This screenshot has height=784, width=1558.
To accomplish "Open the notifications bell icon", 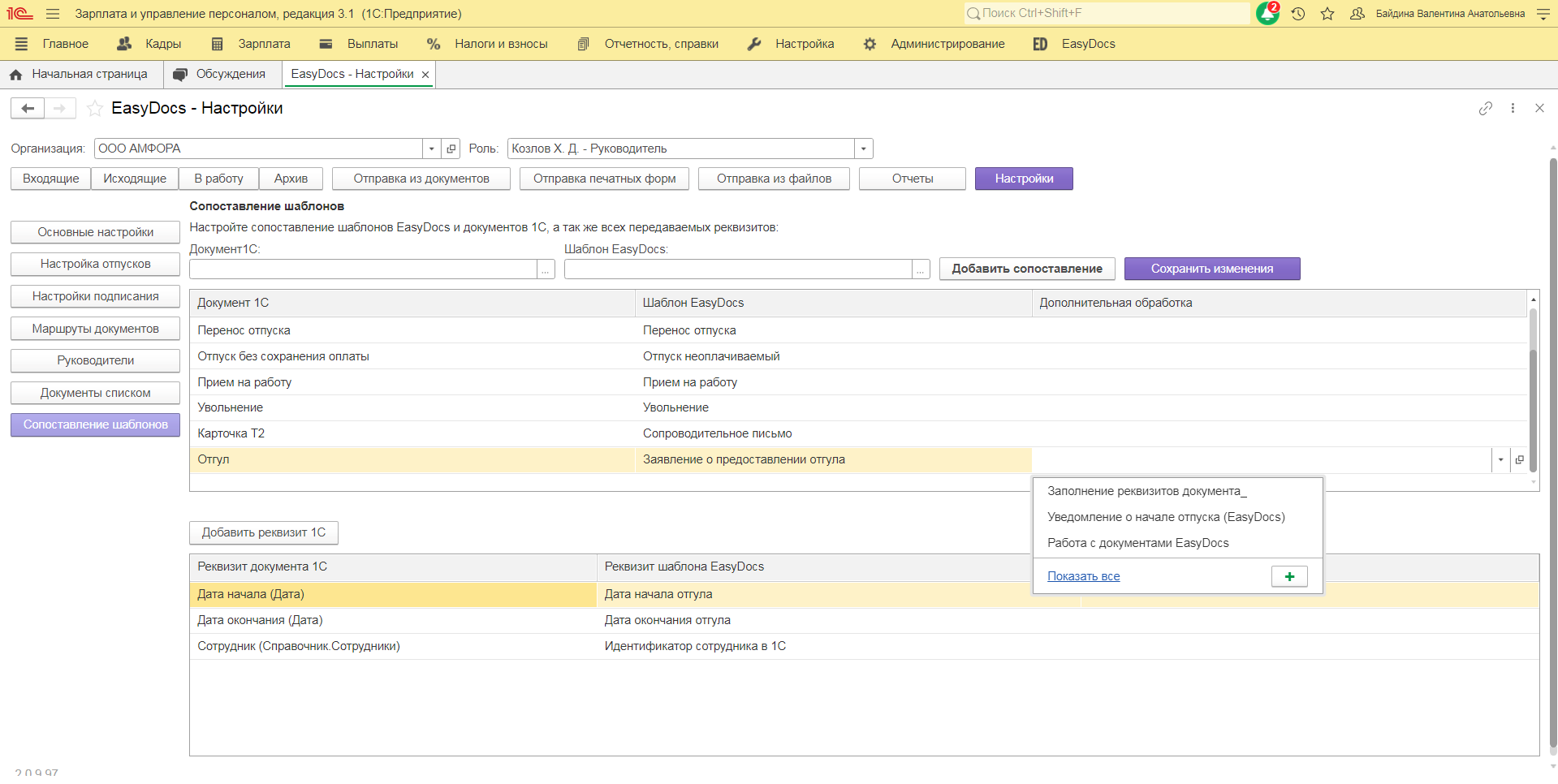I will (x=1267, y=14).
